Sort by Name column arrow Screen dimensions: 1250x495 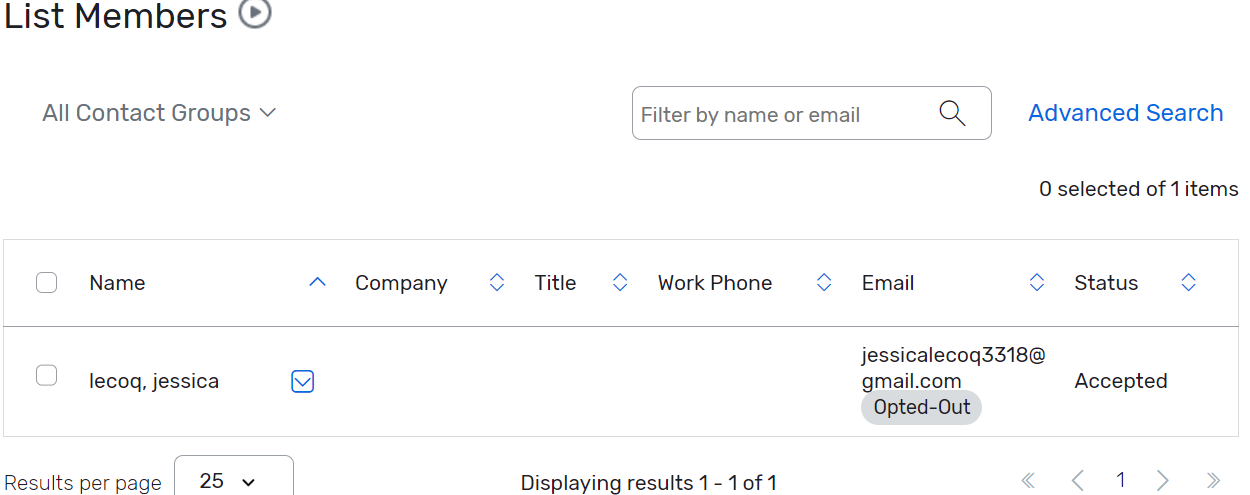[317, 283]
